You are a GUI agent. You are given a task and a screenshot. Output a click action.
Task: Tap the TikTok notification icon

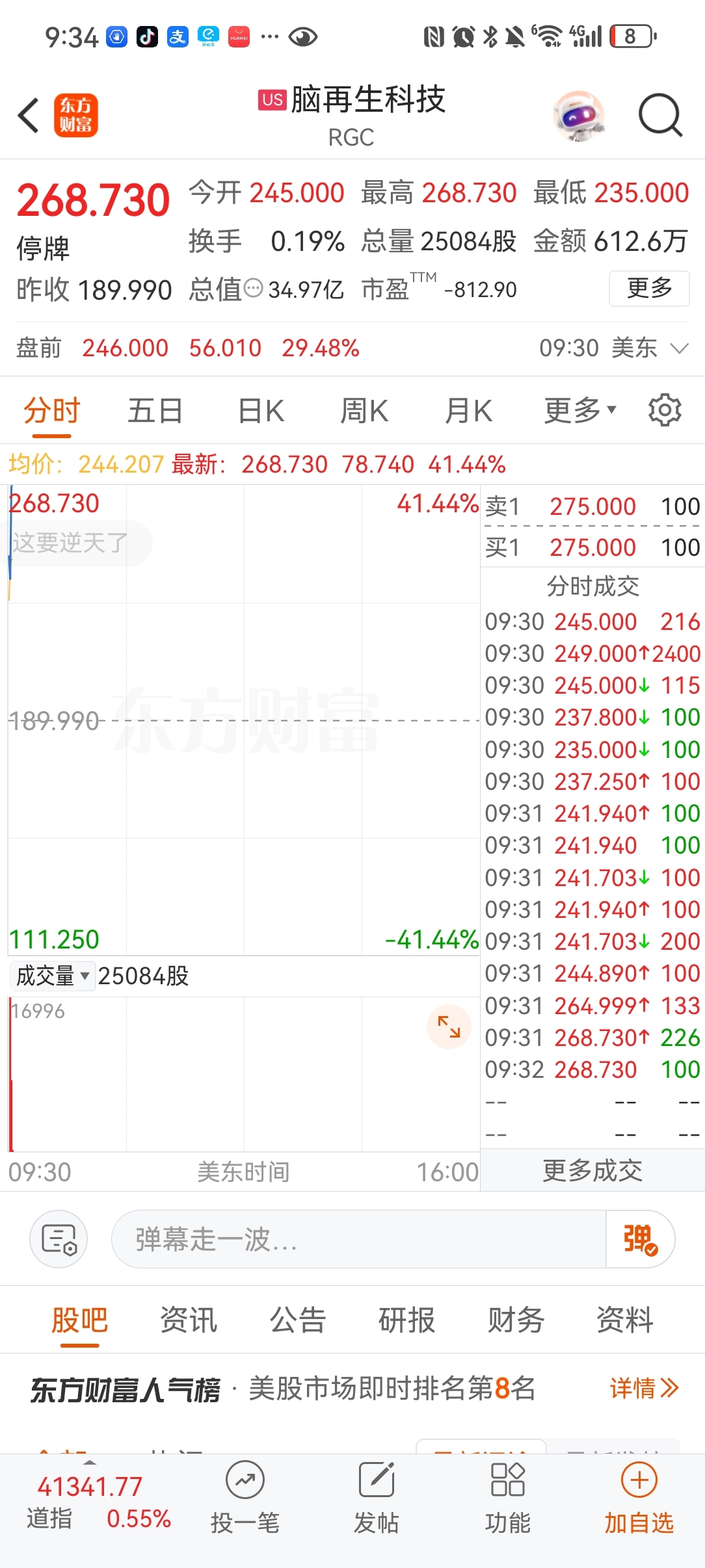(x=147, y=37)
